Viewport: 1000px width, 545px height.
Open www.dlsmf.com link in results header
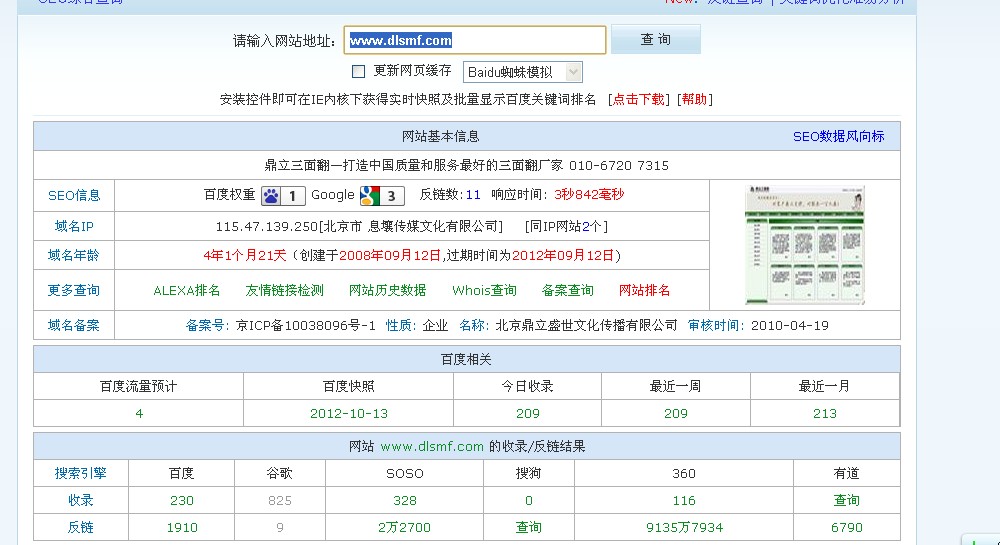[432, 447]
